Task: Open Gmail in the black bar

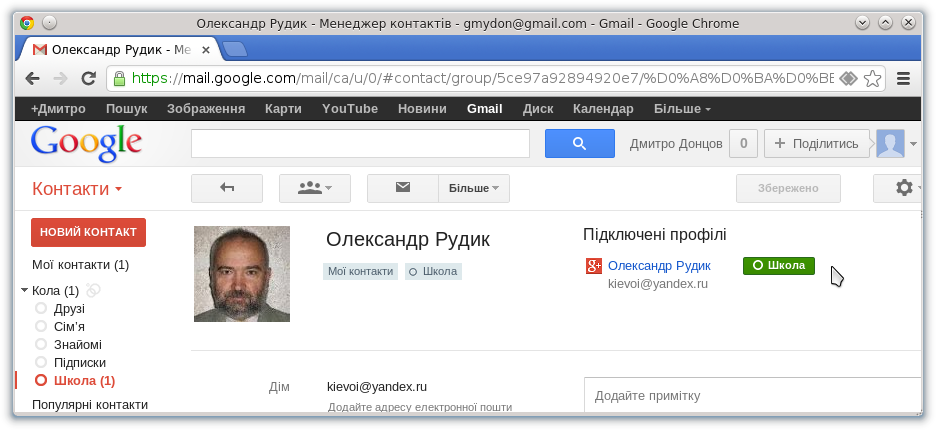Action: click(x=484, y=109)
